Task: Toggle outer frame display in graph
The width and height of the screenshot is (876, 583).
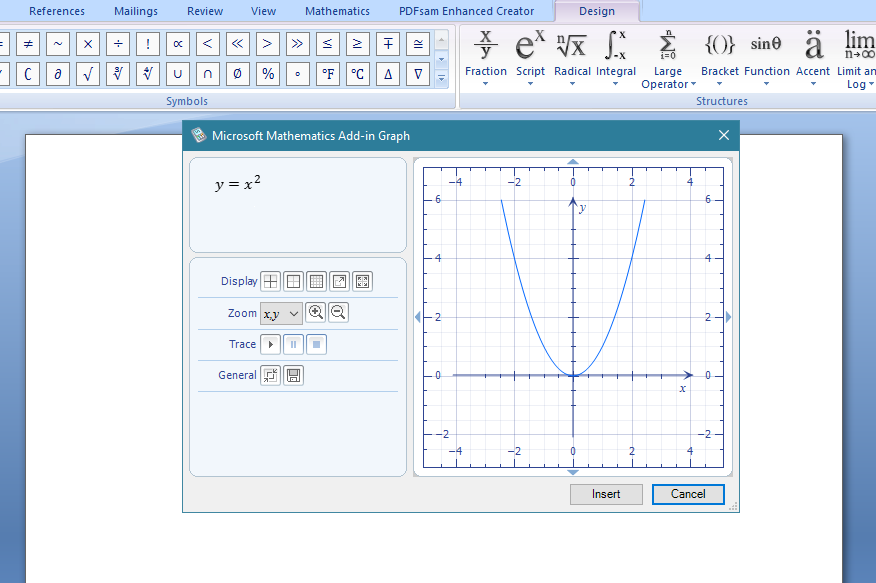Action: click(293, 281)
